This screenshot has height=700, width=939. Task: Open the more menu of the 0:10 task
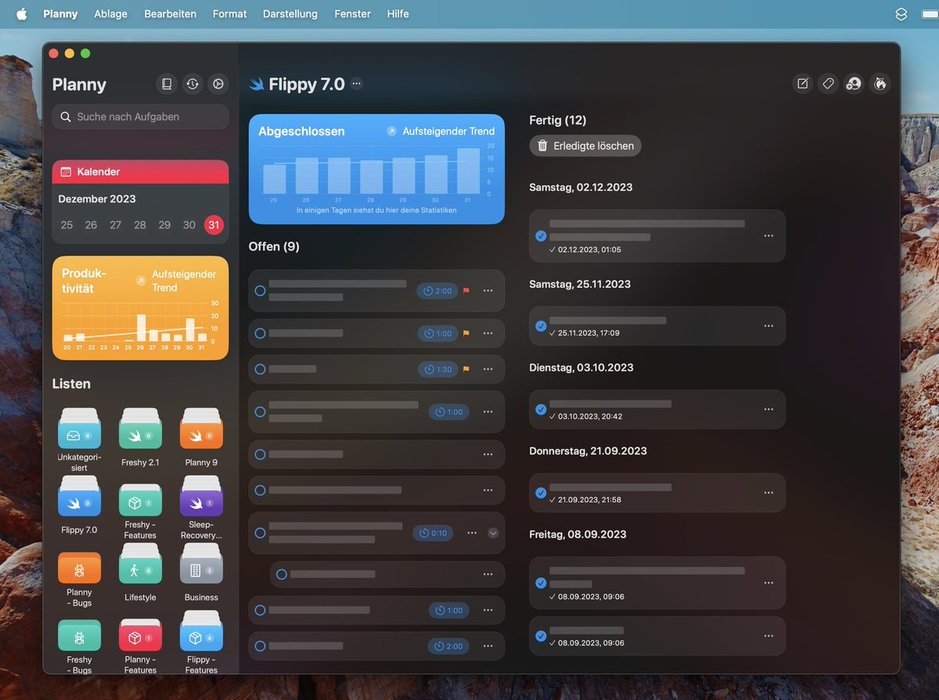[472, 532]
